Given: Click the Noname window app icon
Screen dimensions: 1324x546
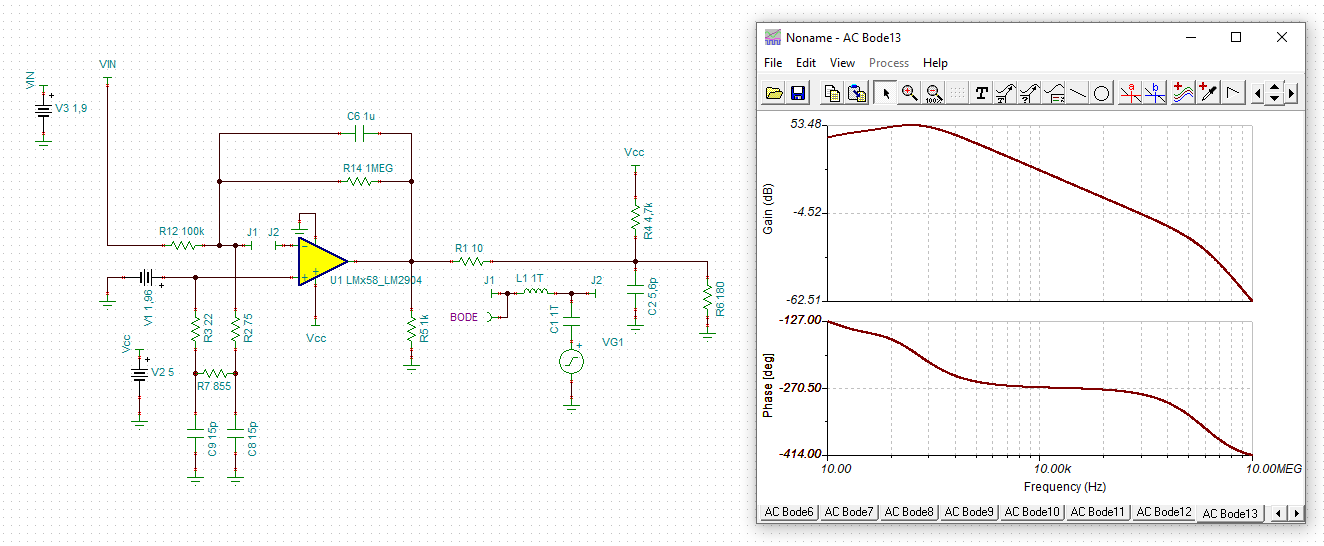Looking at the screenshot, I should (x=773, y=37).
